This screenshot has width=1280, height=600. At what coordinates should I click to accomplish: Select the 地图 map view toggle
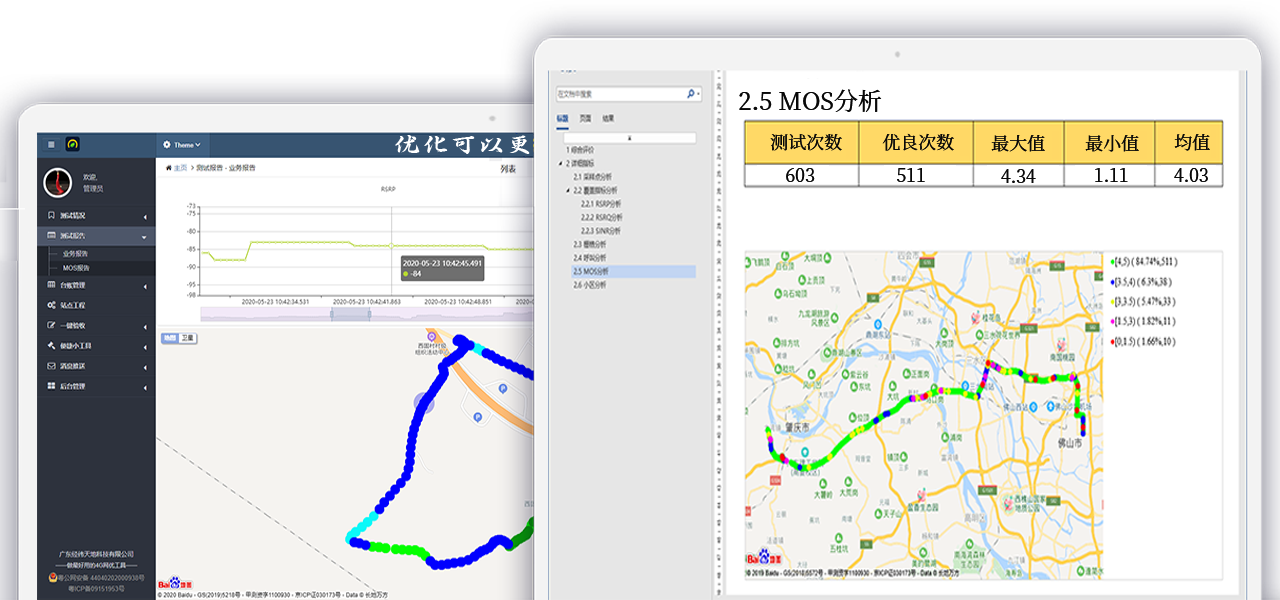coord(170,338)
